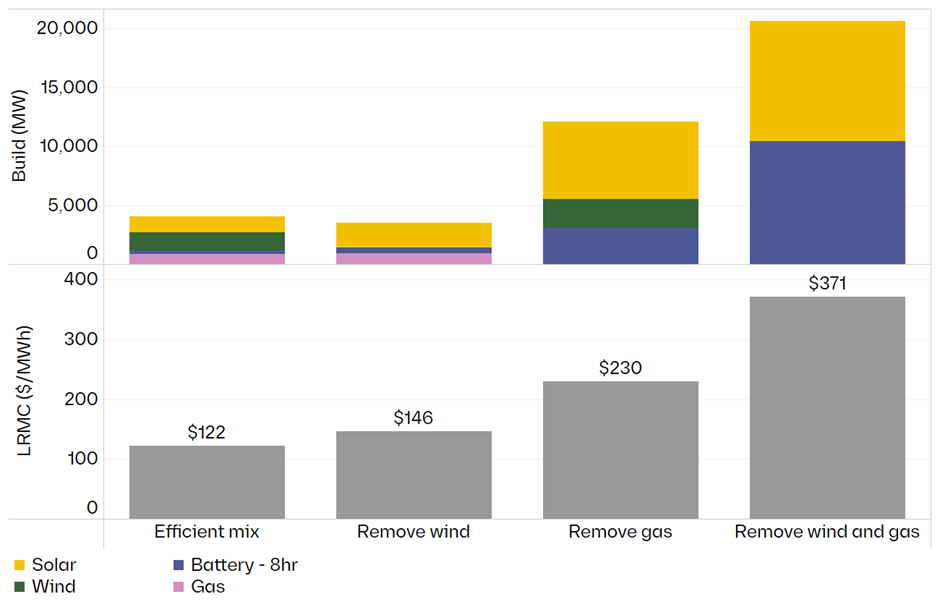The width and height of the screenshot is (940, 615).
Task: Click the Solar segment in Remove gas bar
Action: (x=620, y=160)
